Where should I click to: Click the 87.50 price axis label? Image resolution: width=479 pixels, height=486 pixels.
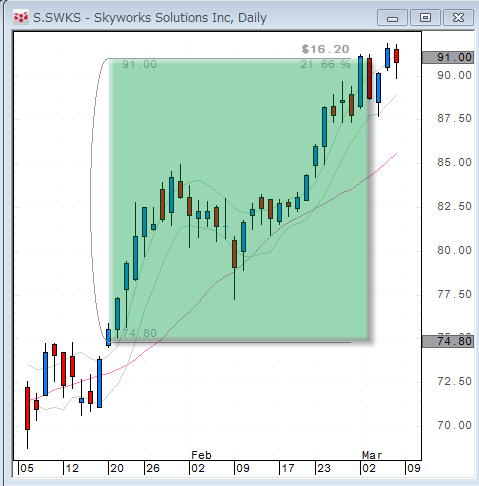[454, 118]
